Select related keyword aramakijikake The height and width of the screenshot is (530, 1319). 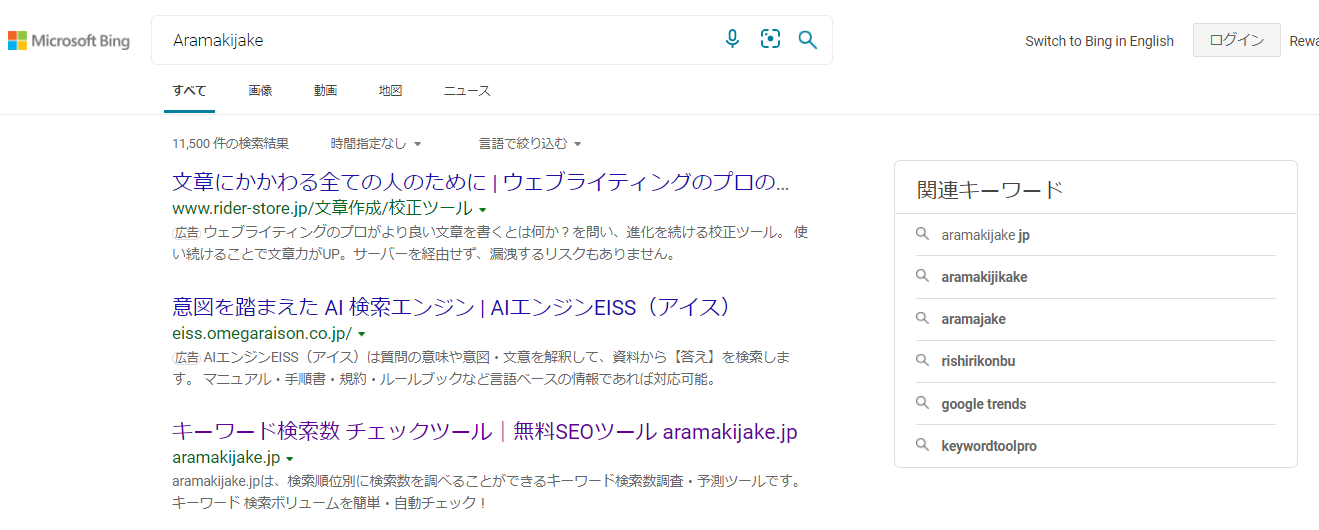(984, 277)
